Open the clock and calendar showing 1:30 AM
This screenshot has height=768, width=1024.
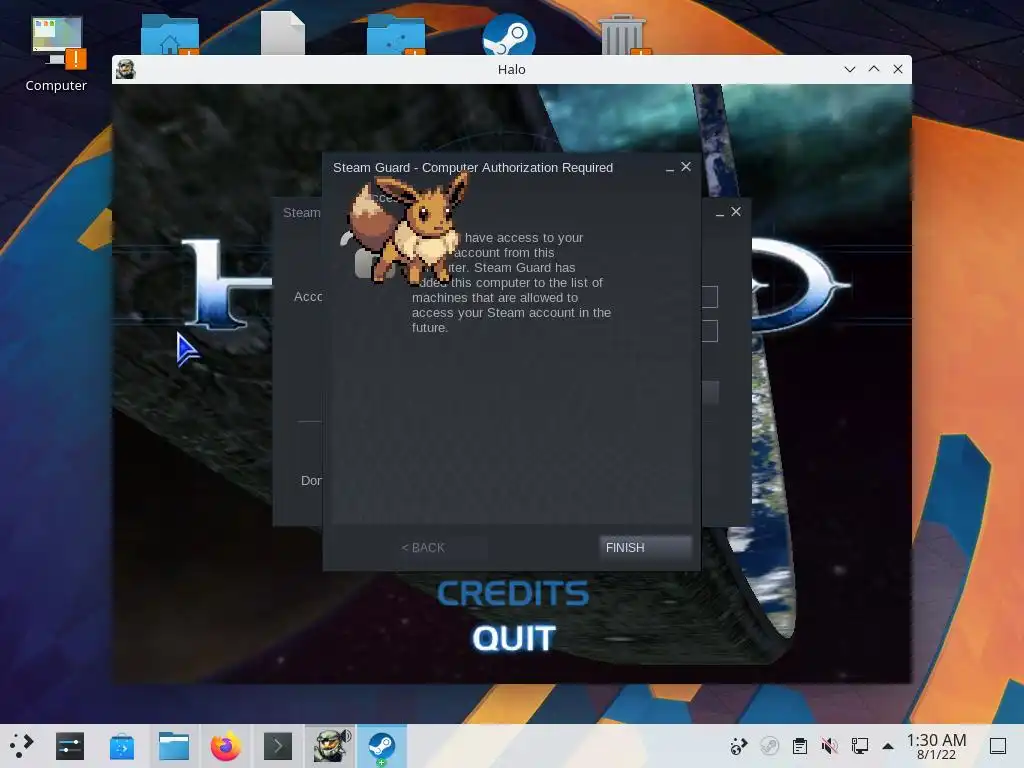click(936, 746)
